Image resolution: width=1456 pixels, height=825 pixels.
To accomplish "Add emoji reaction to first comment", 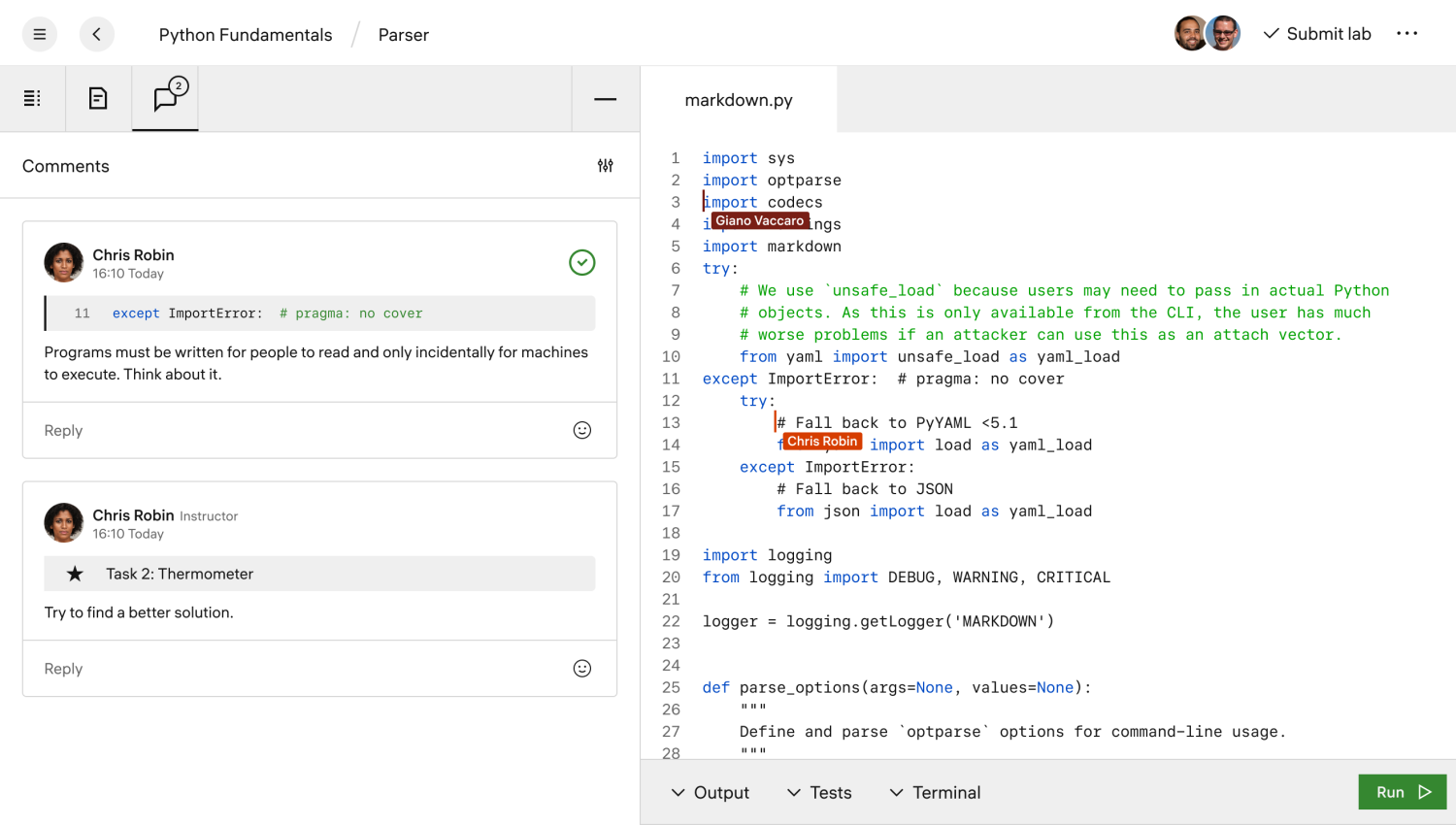I will pyautogui.click(x=581, y=430).
